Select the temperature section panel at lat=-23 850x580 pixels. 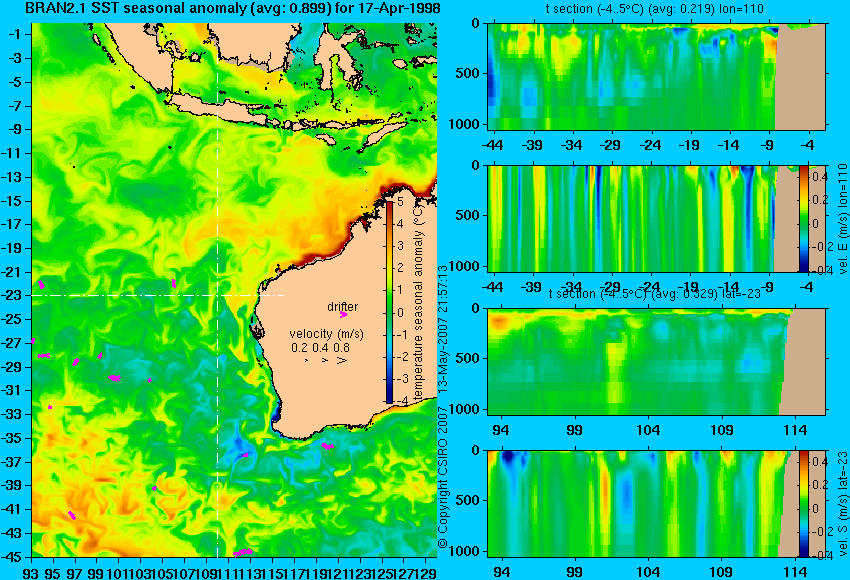656,362
